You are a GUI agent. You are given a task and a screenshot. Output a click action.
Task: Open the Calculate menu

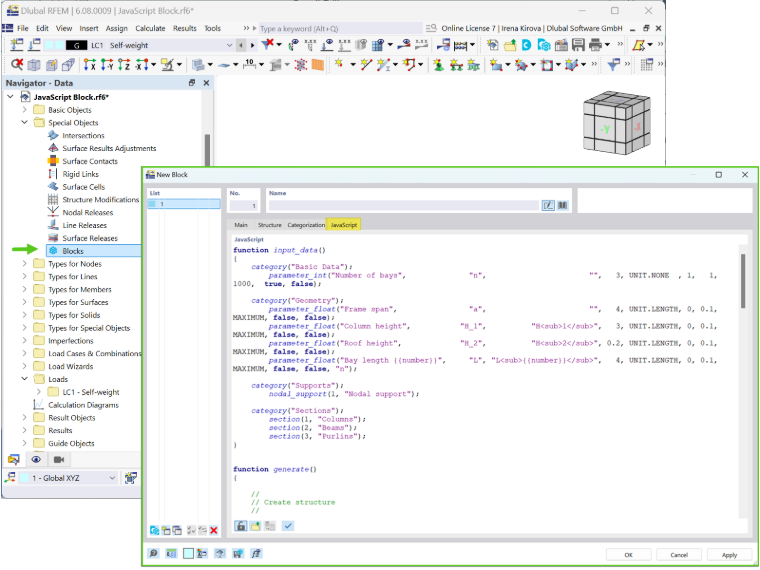tap(150, 28)
